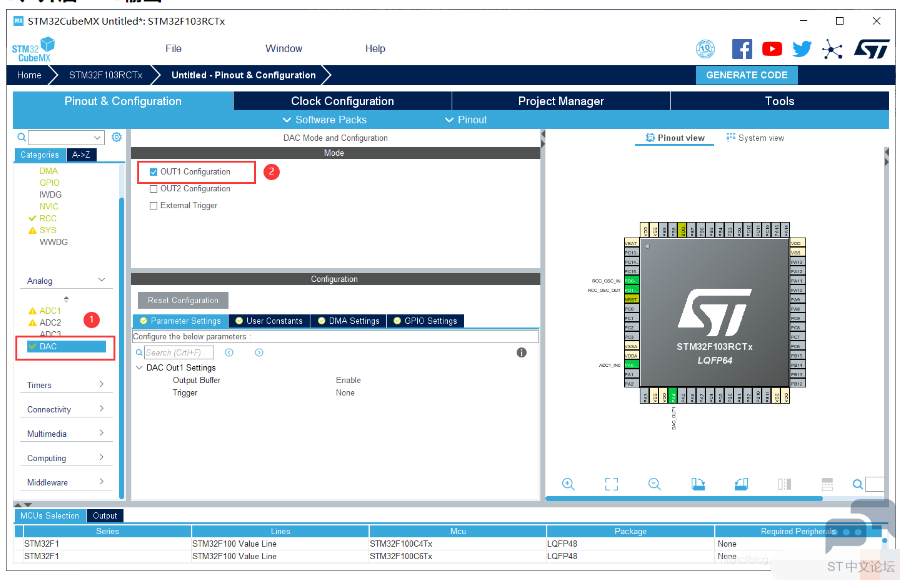Expand the Timers category
Viewport: 904px width, 582px height.
tap(101, 385)
